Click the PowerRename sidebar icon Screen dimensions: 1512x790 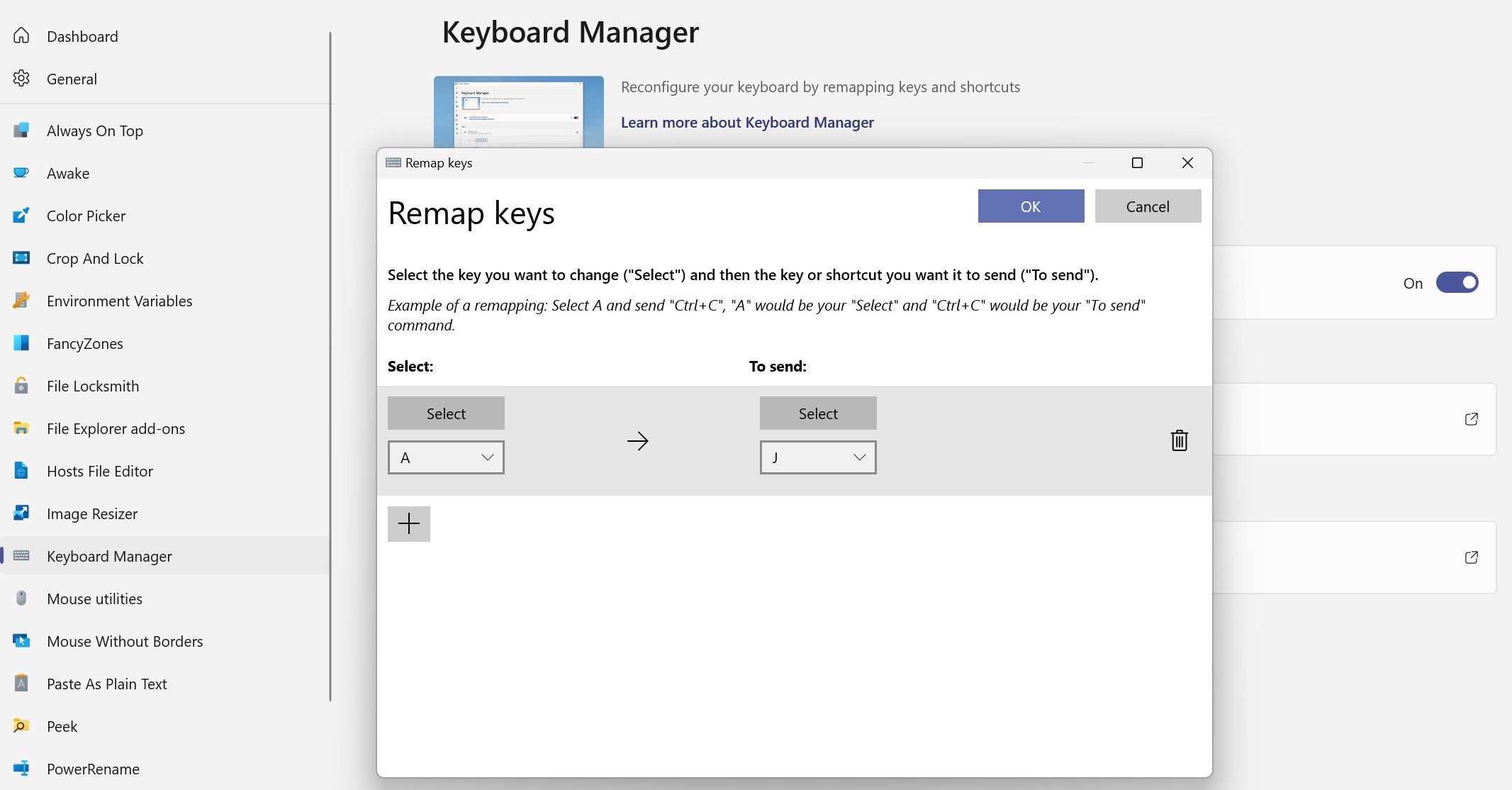21,769
